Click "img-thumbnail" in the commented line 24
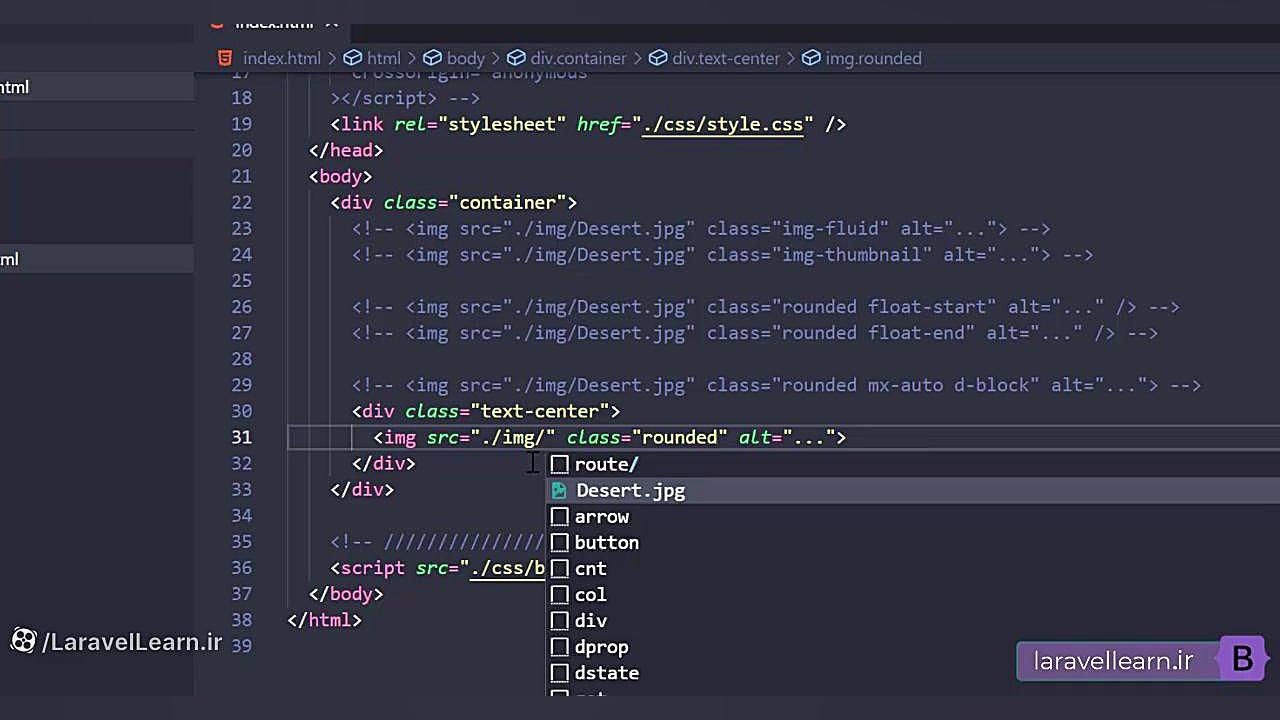Viewport: 1280px width, 720px height. [x=852, y=255]
